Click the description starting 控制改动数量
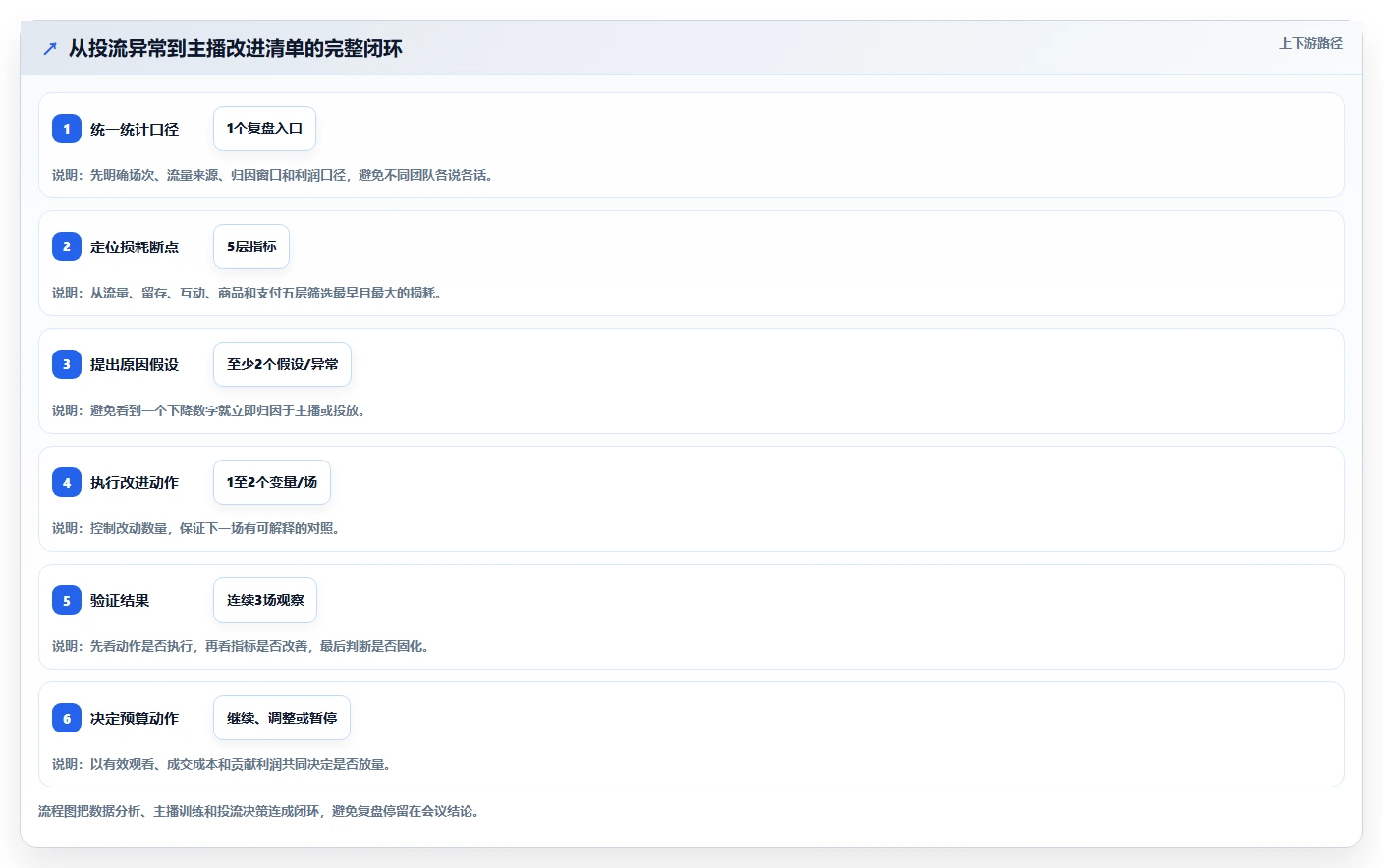Screen dimensions: 1383x868 (196, 528)
